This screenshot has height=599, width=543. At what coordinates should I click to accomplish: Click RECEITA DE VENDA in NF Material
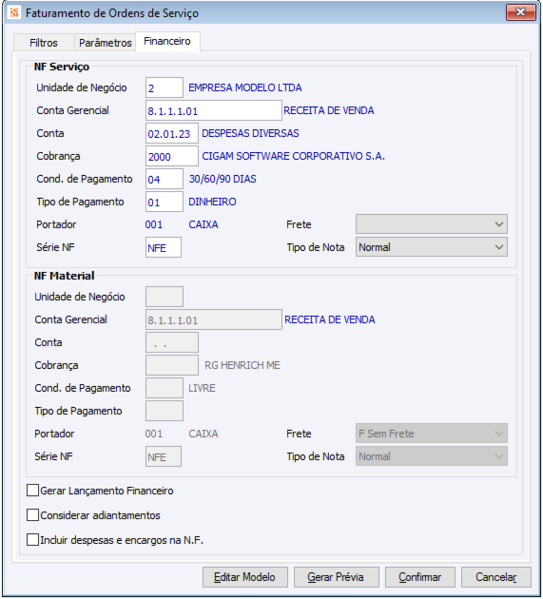click(329, 319)
